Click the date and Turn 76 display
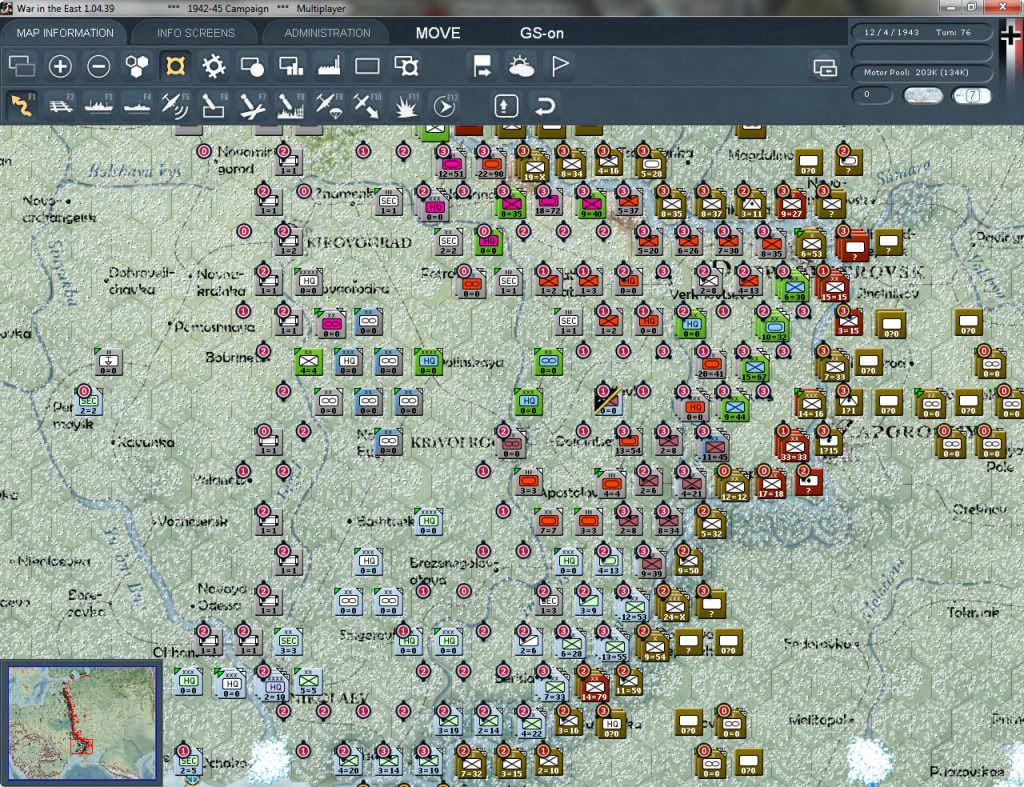This screenshot has height=787, width=1024. [x=921, y=32]
